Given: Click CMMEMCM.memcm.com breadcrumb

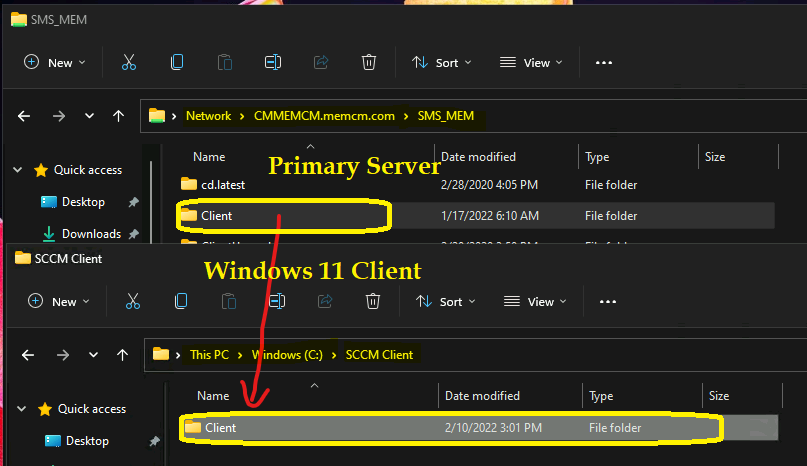Looking at the screenshot, I should point(324,116).
